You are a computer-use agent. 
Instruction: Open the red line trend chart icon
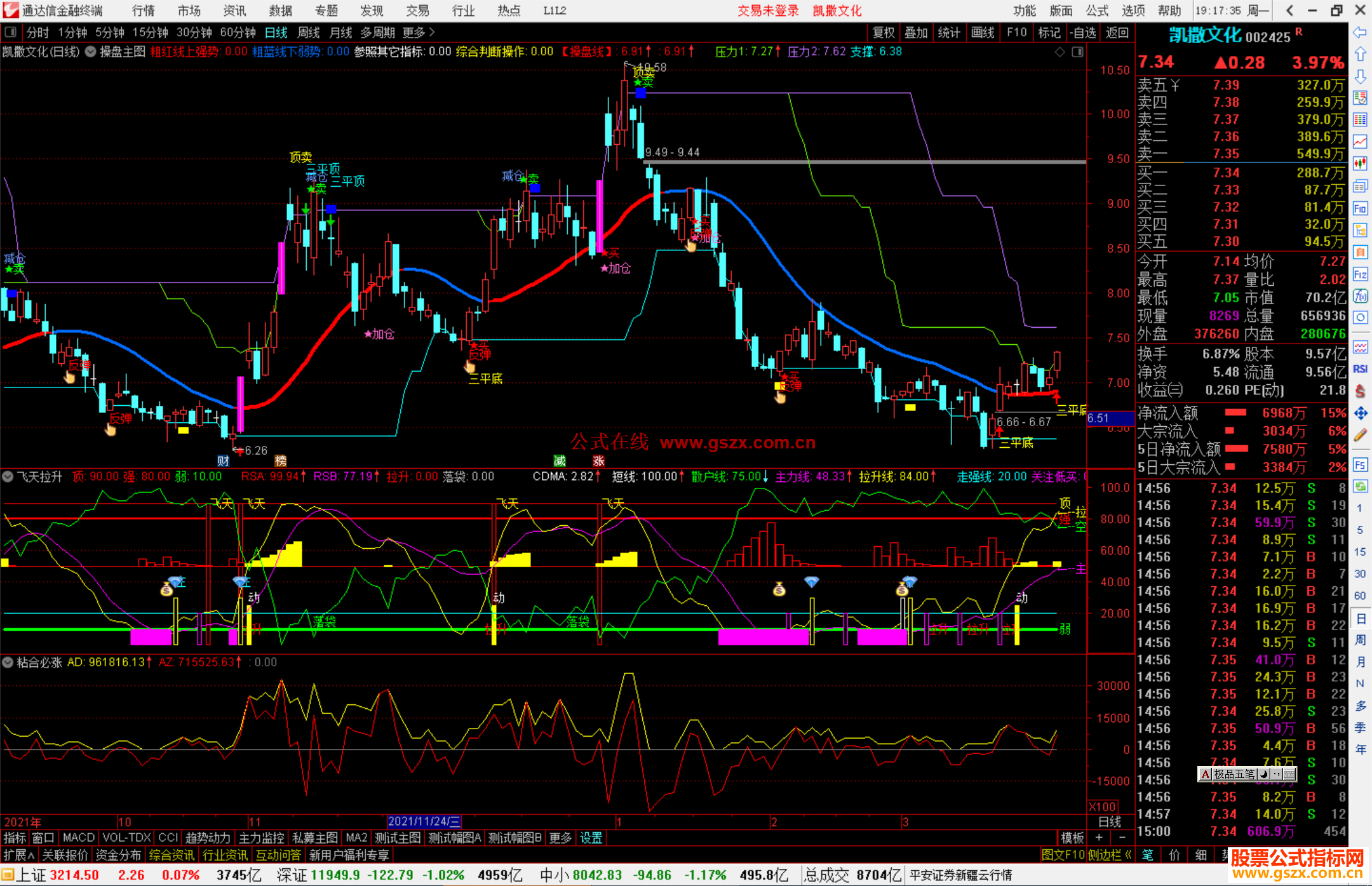tap(1360, 142)
